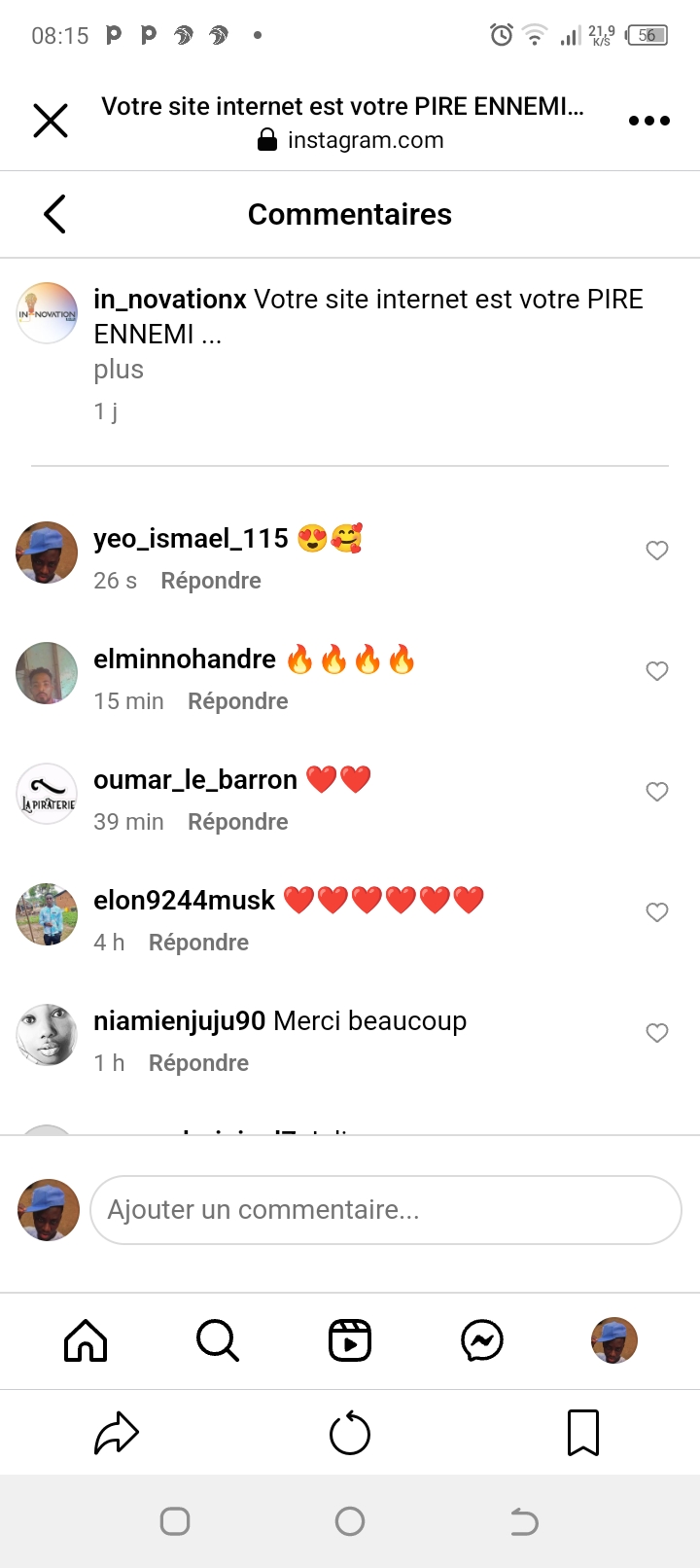Bookmark this page with the bookmark icon

pos(583,1433)
